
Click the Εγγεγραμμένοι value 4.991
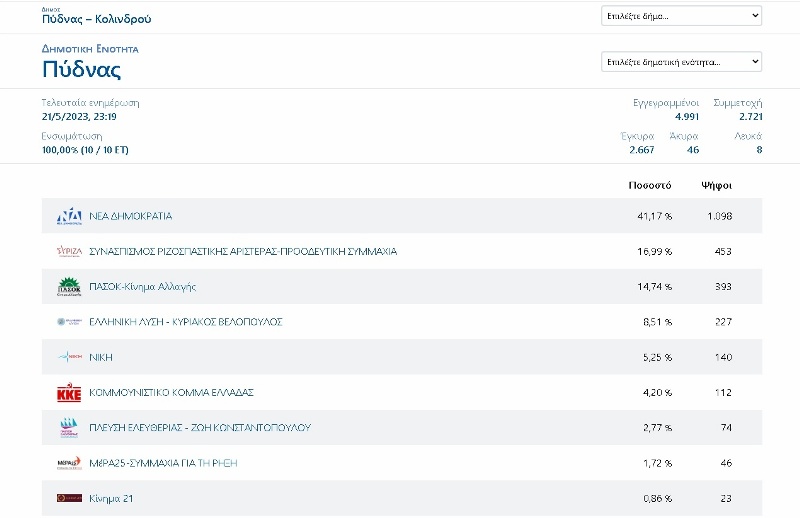[x=687, y=116]
